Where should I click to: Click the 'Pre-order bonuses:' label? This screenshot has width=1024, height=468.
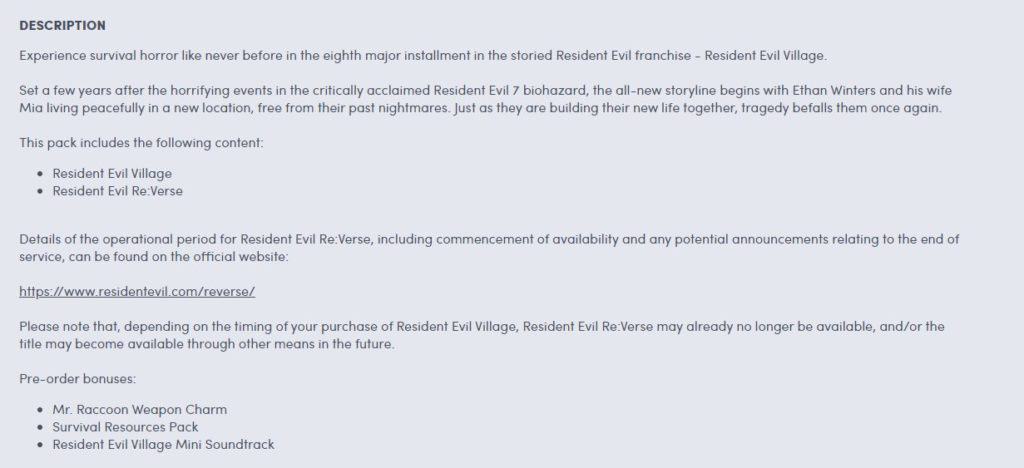click(77, 379)
